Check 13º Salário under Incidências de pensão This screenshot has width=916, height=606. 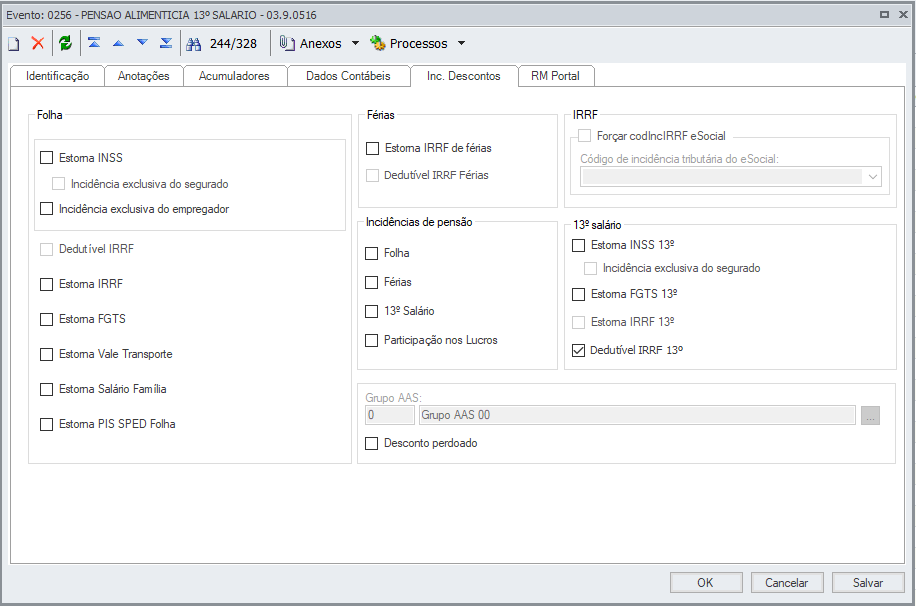click(372, 311)
